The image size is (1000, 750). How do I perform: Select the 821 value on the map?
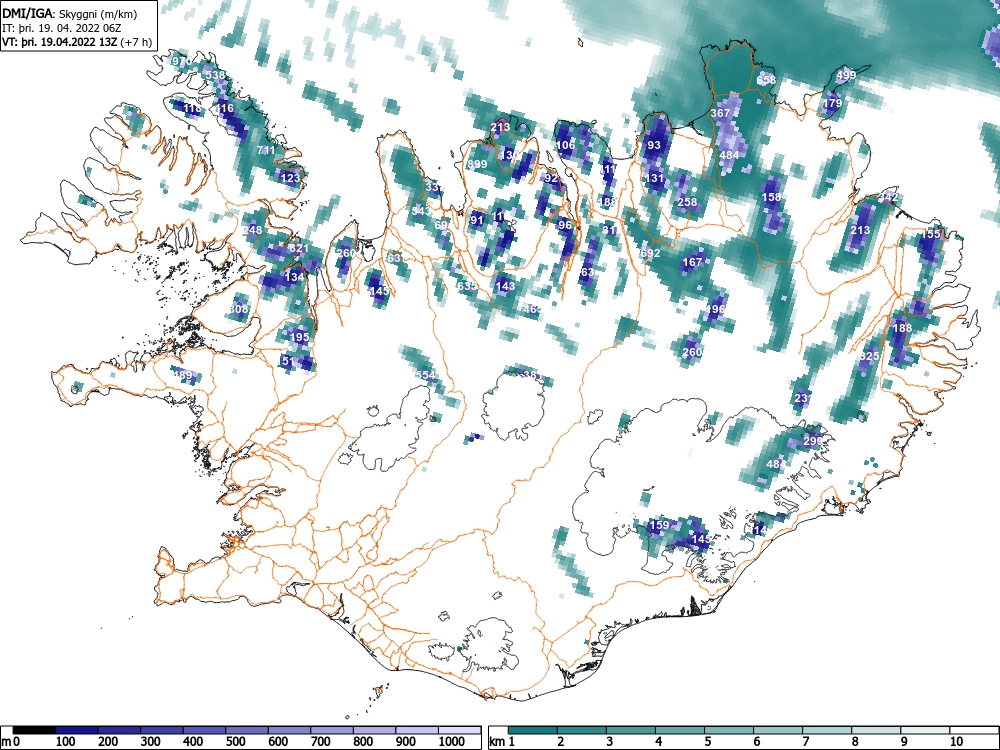pos(298,249)
